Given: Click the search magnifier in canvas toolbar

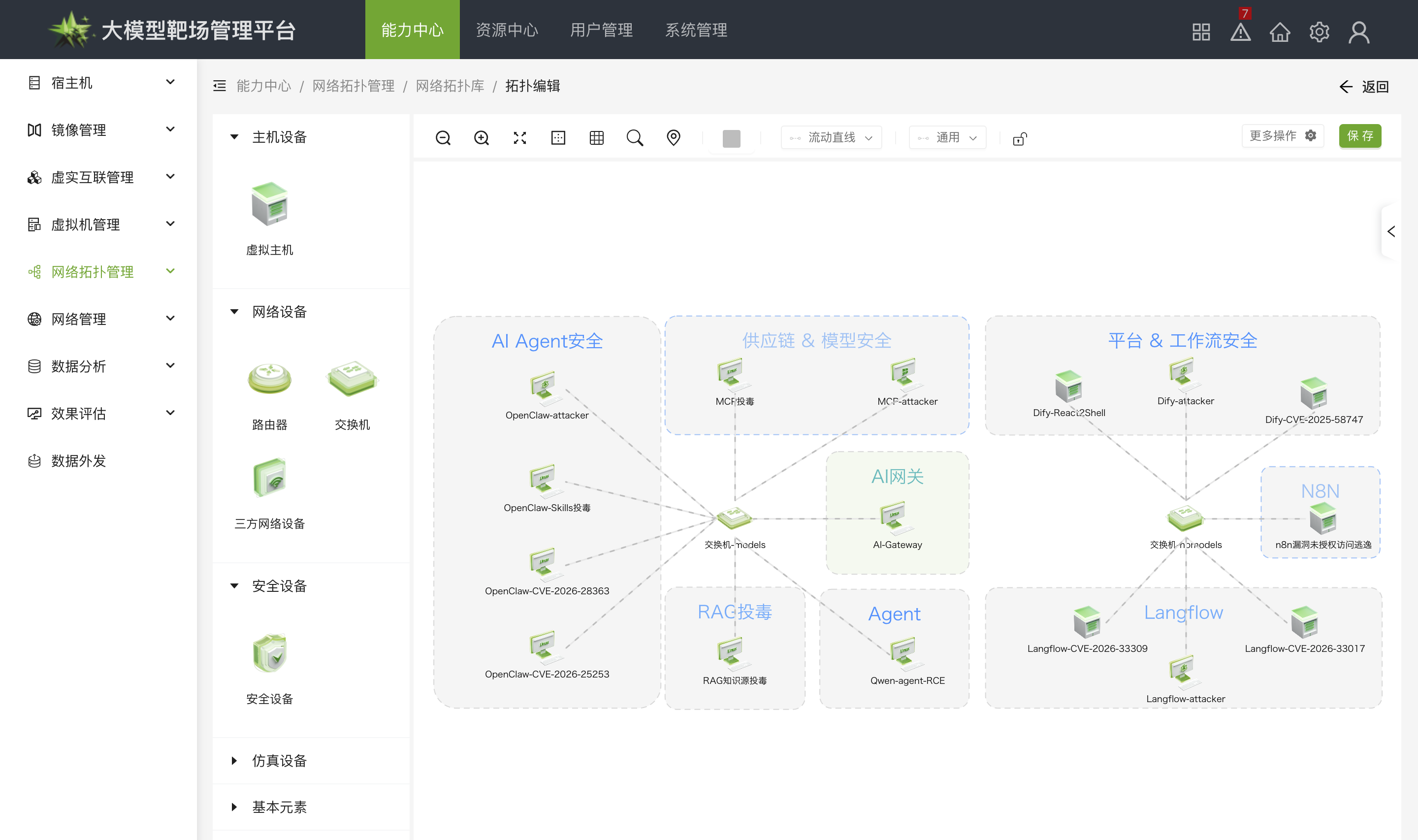Looking at the screenshot, I should 635,137.
